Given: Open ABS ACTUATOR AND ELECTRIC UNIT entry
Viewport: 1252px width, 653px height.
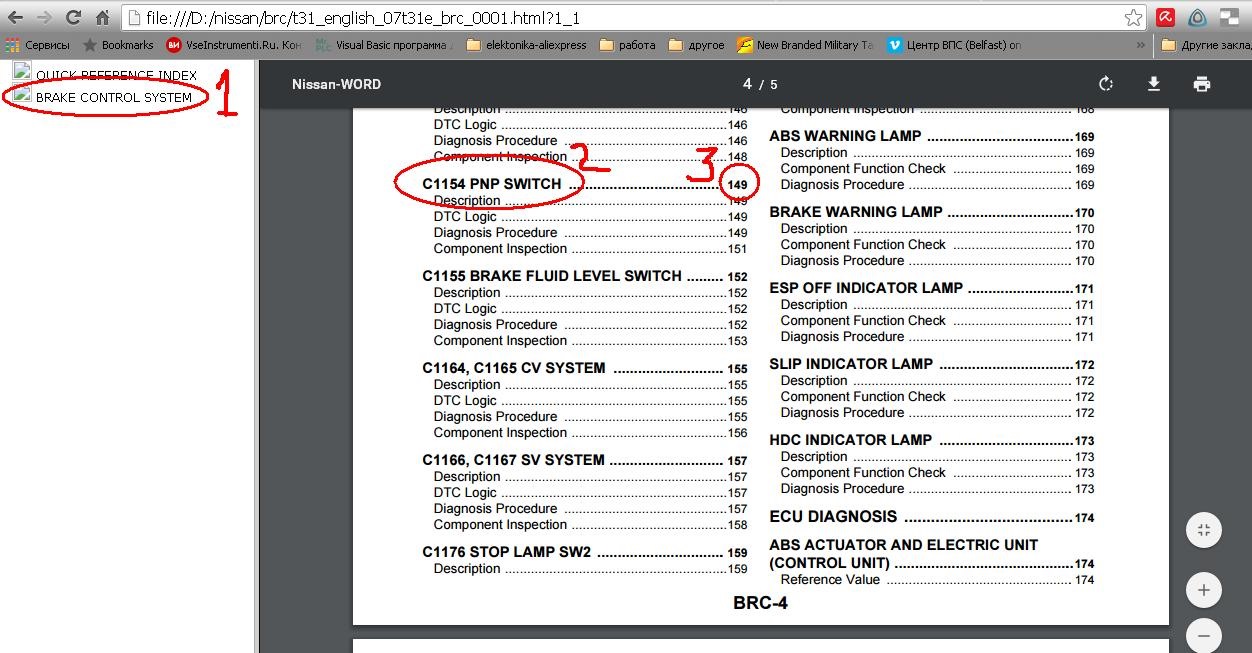Looking at the screenshot, I should pyautogui.click(x=903, y=554).
